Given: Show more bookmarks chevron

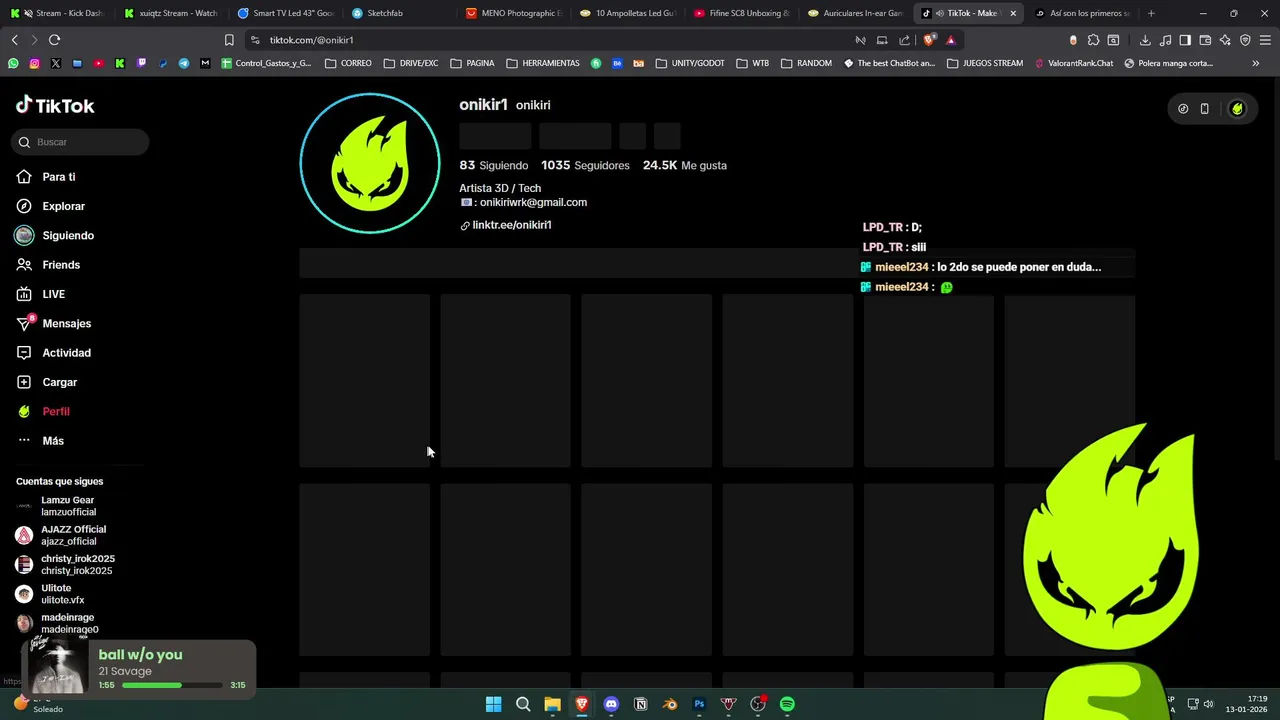Looking at the screenshot, I should tap(1256, 63).
